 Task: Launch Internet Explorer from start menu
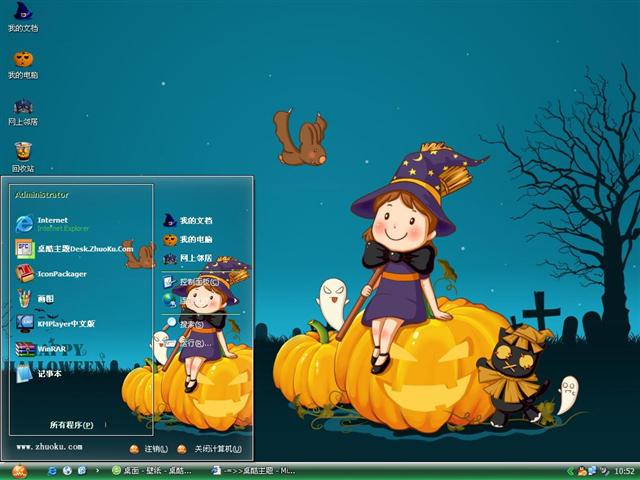tap(52, 224)
